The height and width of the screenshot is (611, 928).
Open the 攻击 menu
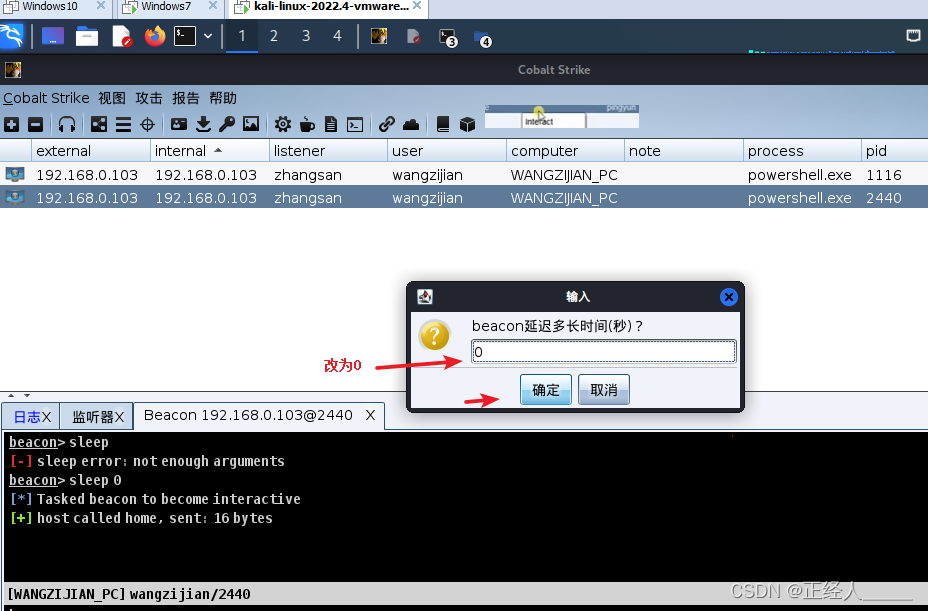pos(149,98)
